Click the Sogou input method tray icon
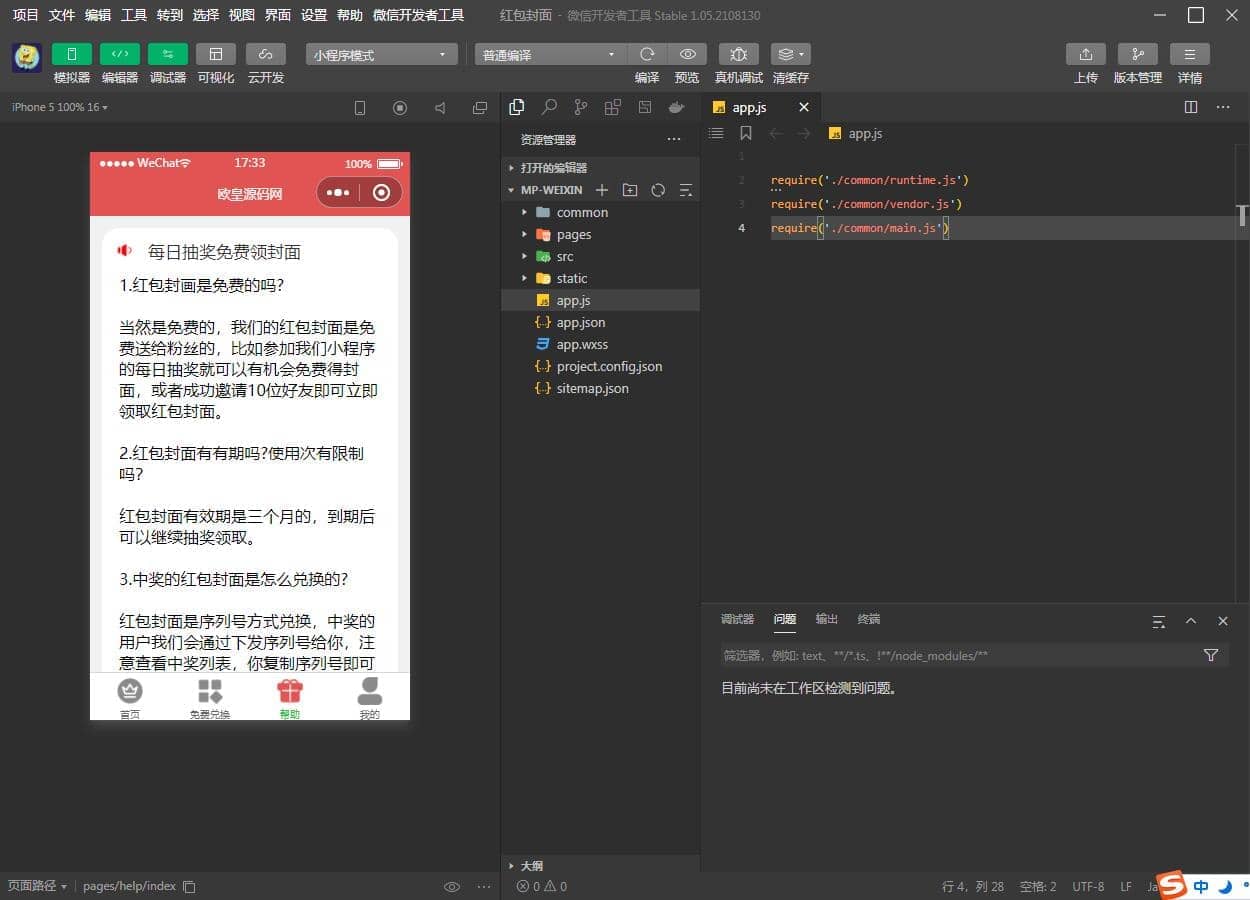The image size is (1250, 900). coord(1170,885)
